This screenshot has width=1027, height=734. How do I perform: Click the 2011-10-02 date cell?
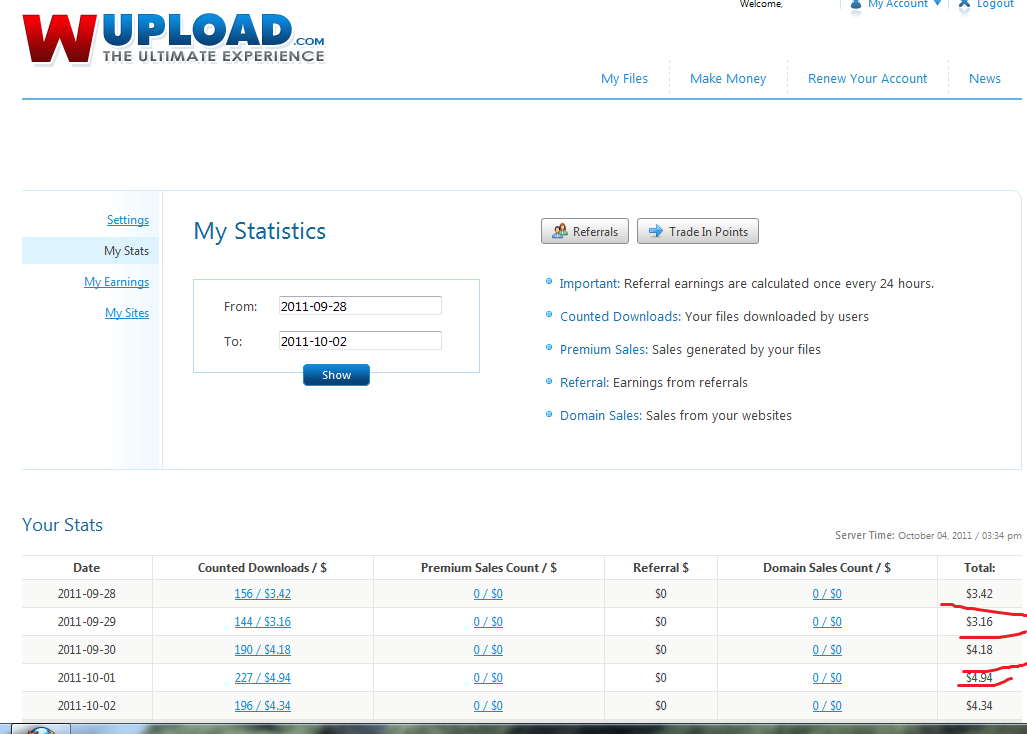pos(86,706)
